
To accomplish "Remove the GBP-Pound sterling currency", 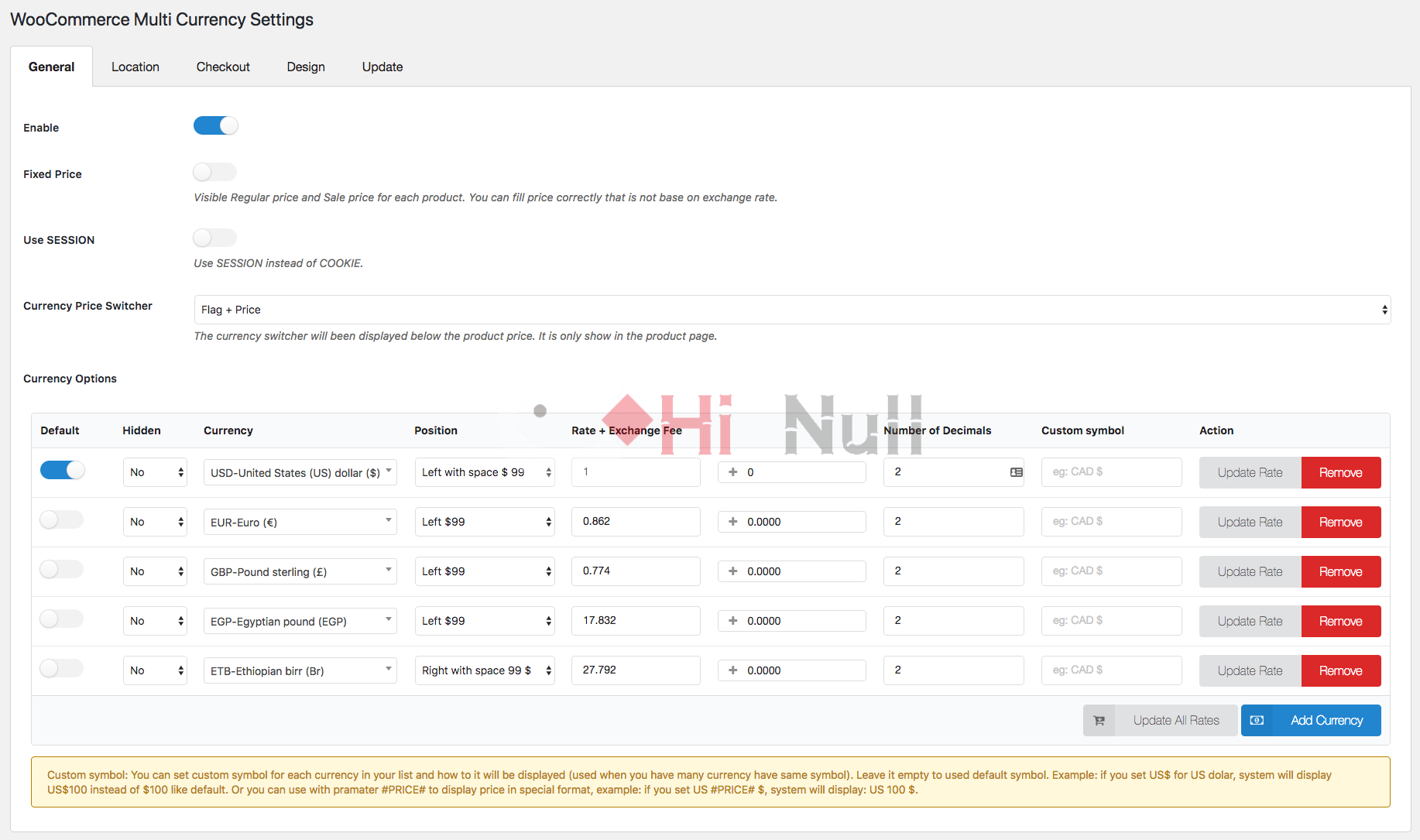I will coord(1341,571).
